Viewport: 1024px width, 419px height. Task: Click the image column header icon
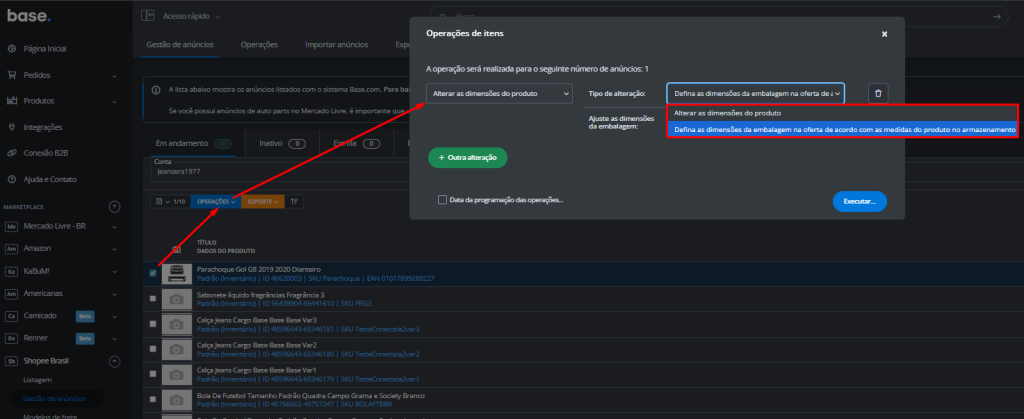(176, 249)
